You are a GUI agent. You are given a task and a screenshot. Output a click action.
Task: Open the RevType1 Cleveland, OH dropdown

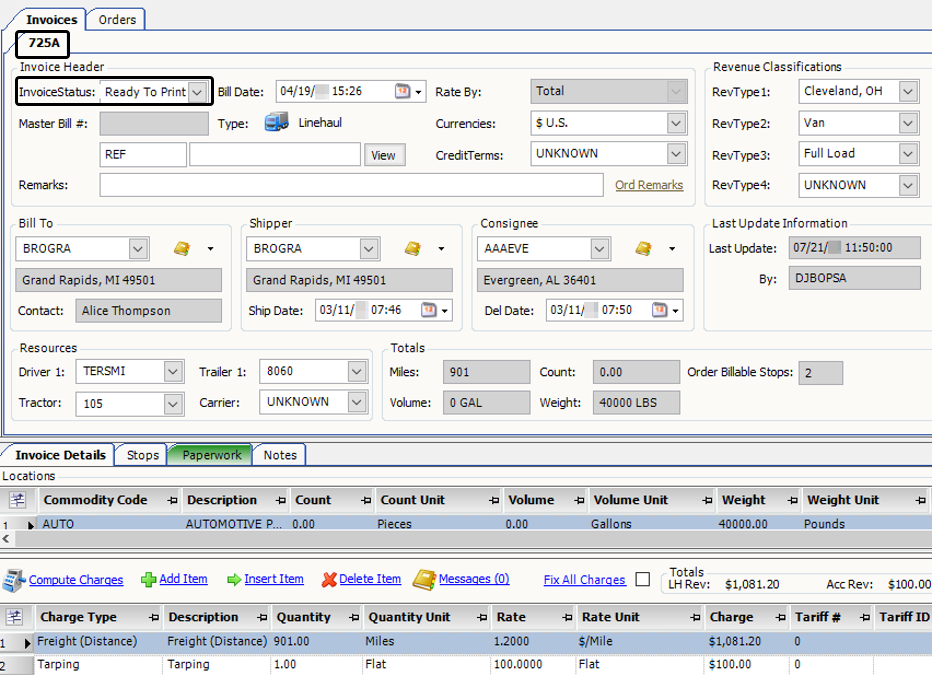click(x=907, y=92)
